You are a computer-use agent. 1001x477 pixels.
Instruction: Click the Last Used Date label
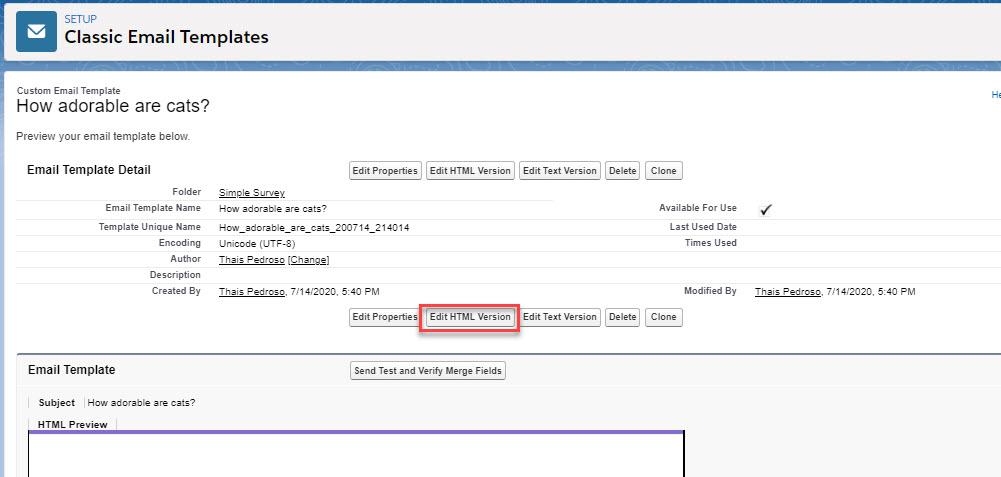point(703,227)
